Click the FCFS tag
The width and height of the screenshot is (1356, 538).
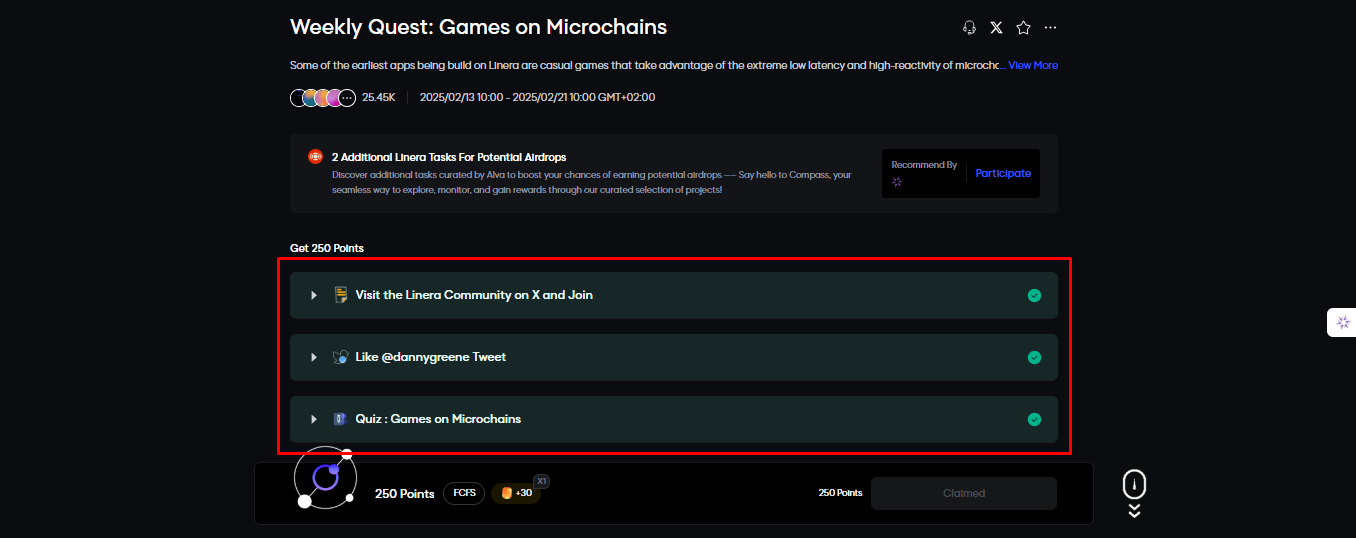[x=464, y=493]
